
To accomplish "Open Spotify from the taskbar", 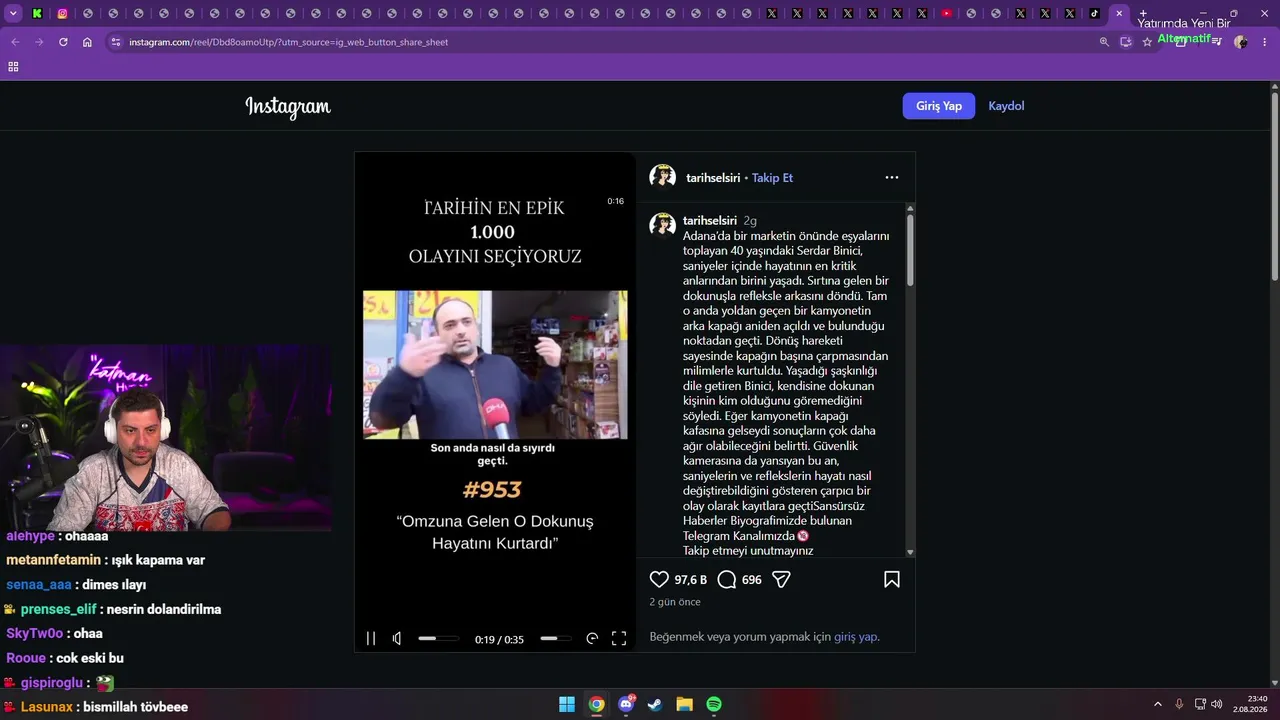I will (x=714, y=704).
